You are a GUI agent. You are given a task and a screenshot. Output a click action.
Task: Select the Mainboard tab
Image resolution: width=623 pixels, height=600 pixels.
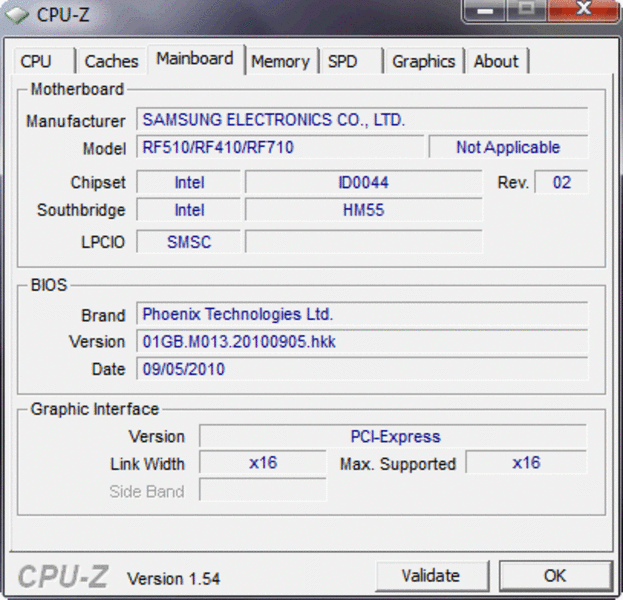pyautogui.click(x=195, y=59)
